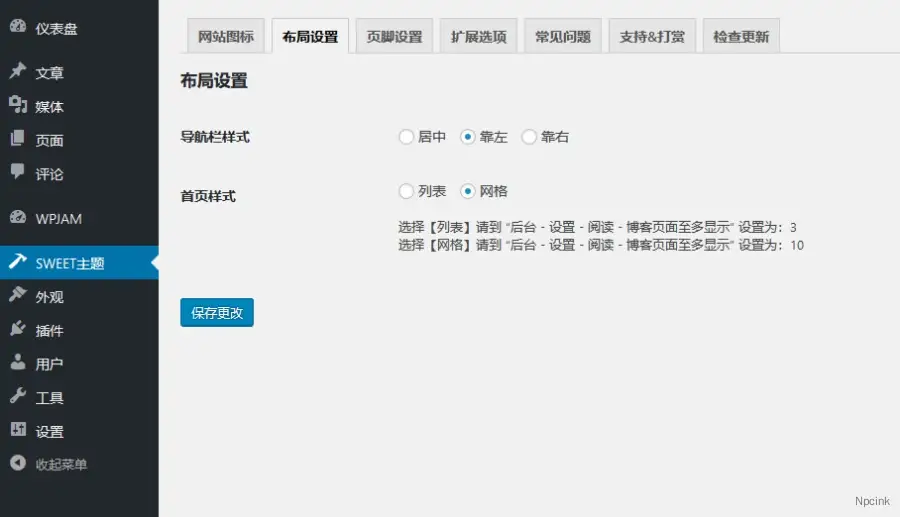Viewport: 900px width, 517px height.
Task: Click the 首页样式 label
Action: coord(208,196)
